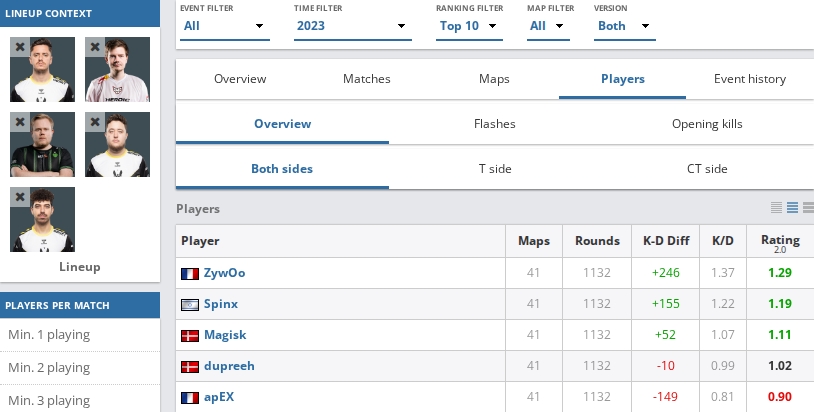
Task: Click the bearded Vitality player's photo
Action: [x=118, y=145]
